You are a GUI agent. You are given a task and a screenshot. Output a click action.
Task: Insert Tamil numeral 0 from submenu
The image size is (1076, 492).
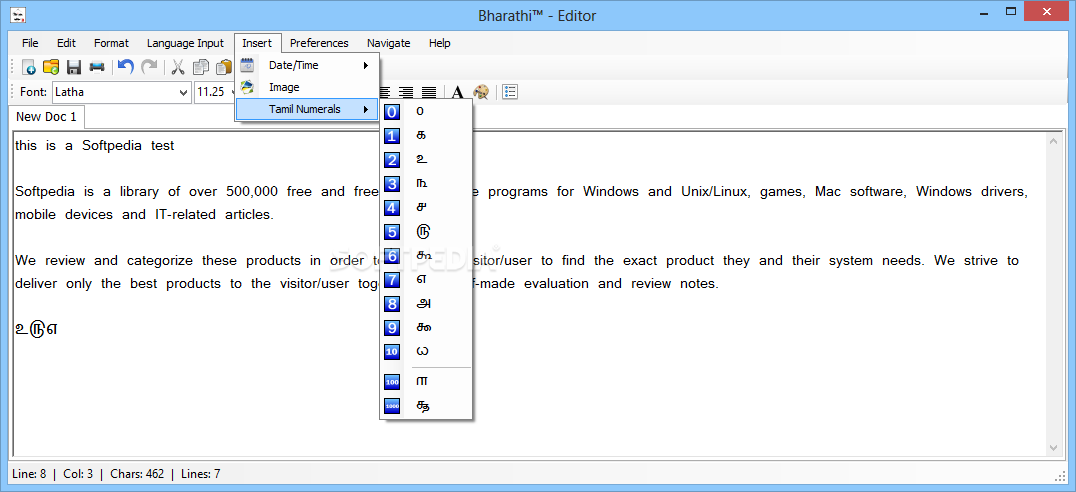[426, 112]
